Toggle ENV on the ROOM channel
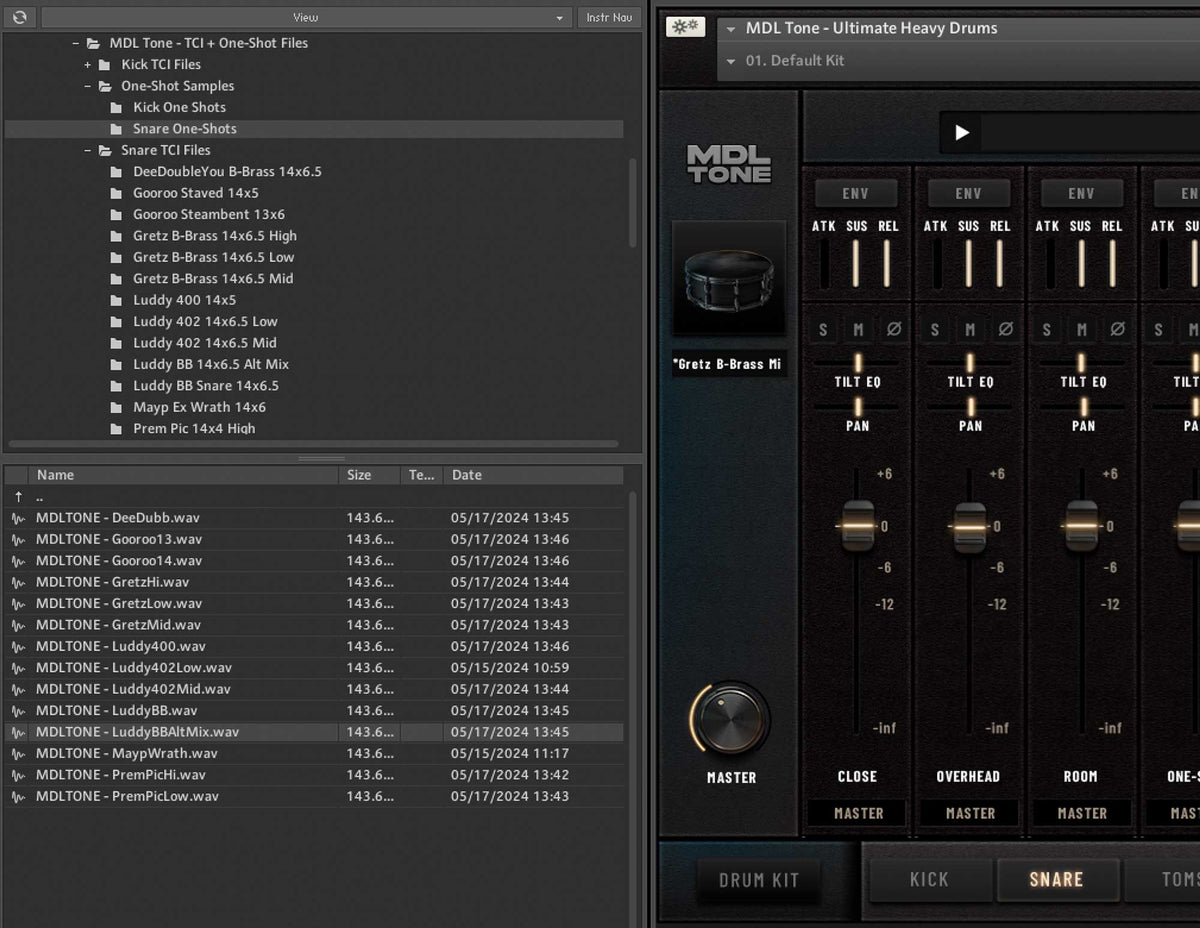1200x928 pixels. [x=1082, y=193]
